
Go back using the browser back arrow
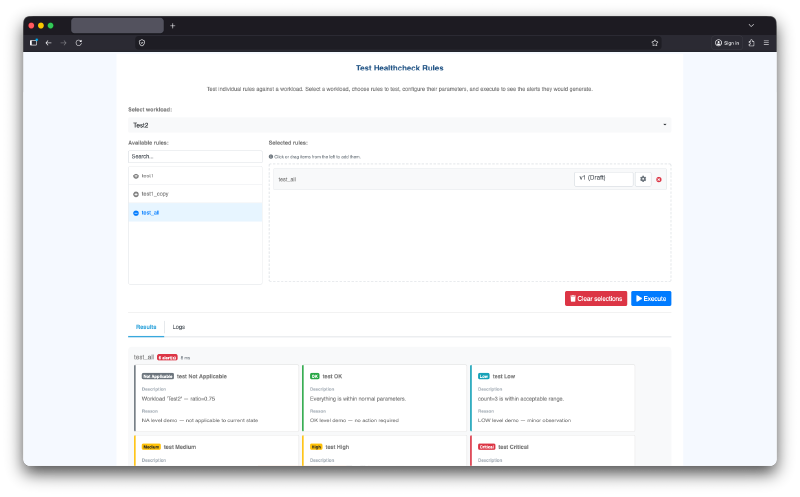(48, 43)
